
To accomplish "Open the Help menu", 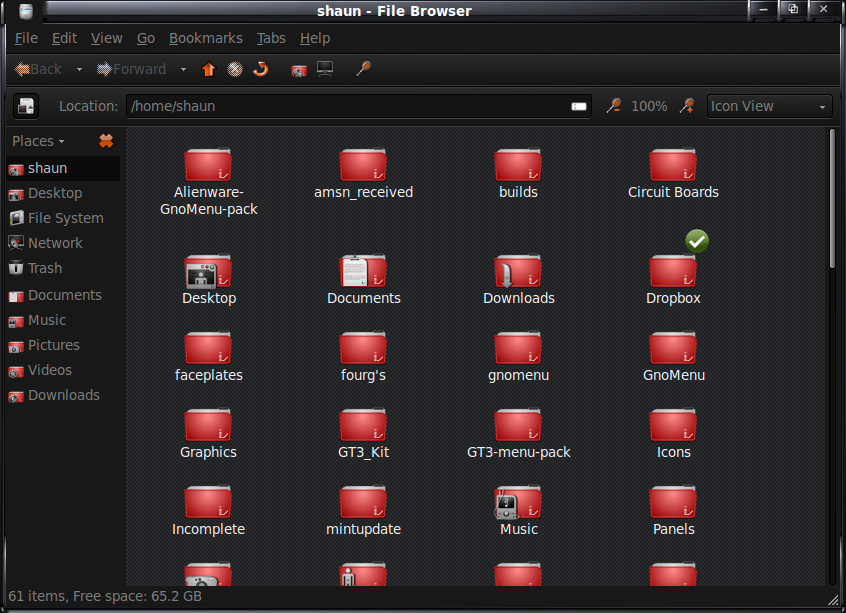I will [315, 38].
